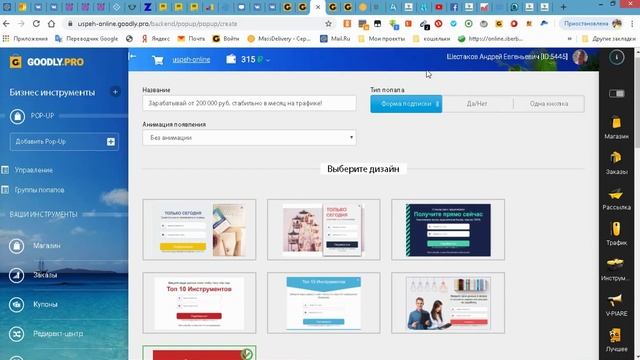
Task: Open the Почта bookmark
Action: click(x=191, y=39)
